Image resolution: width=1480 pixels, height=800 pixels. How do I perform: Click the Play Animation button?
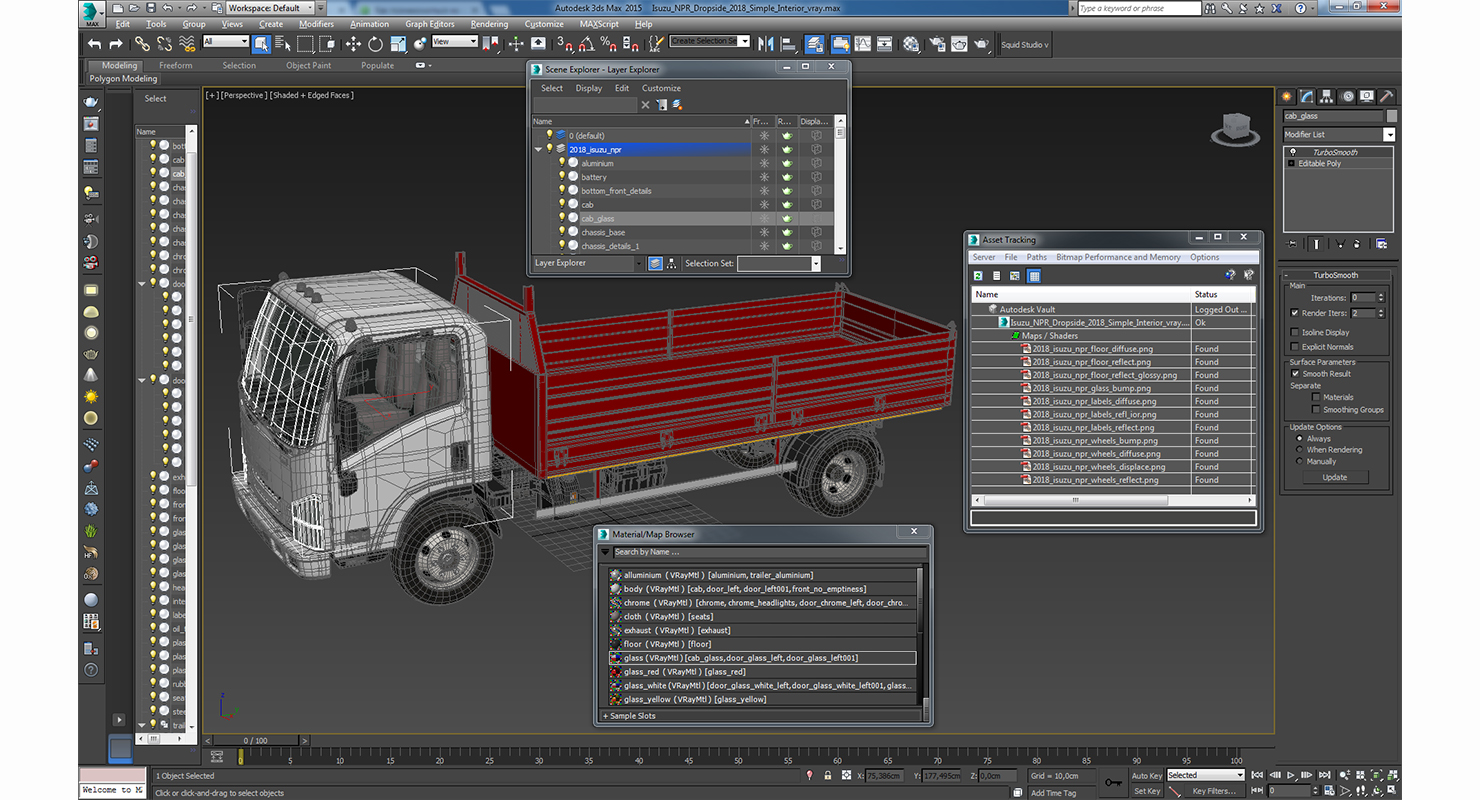click(x=1291, y=775)
